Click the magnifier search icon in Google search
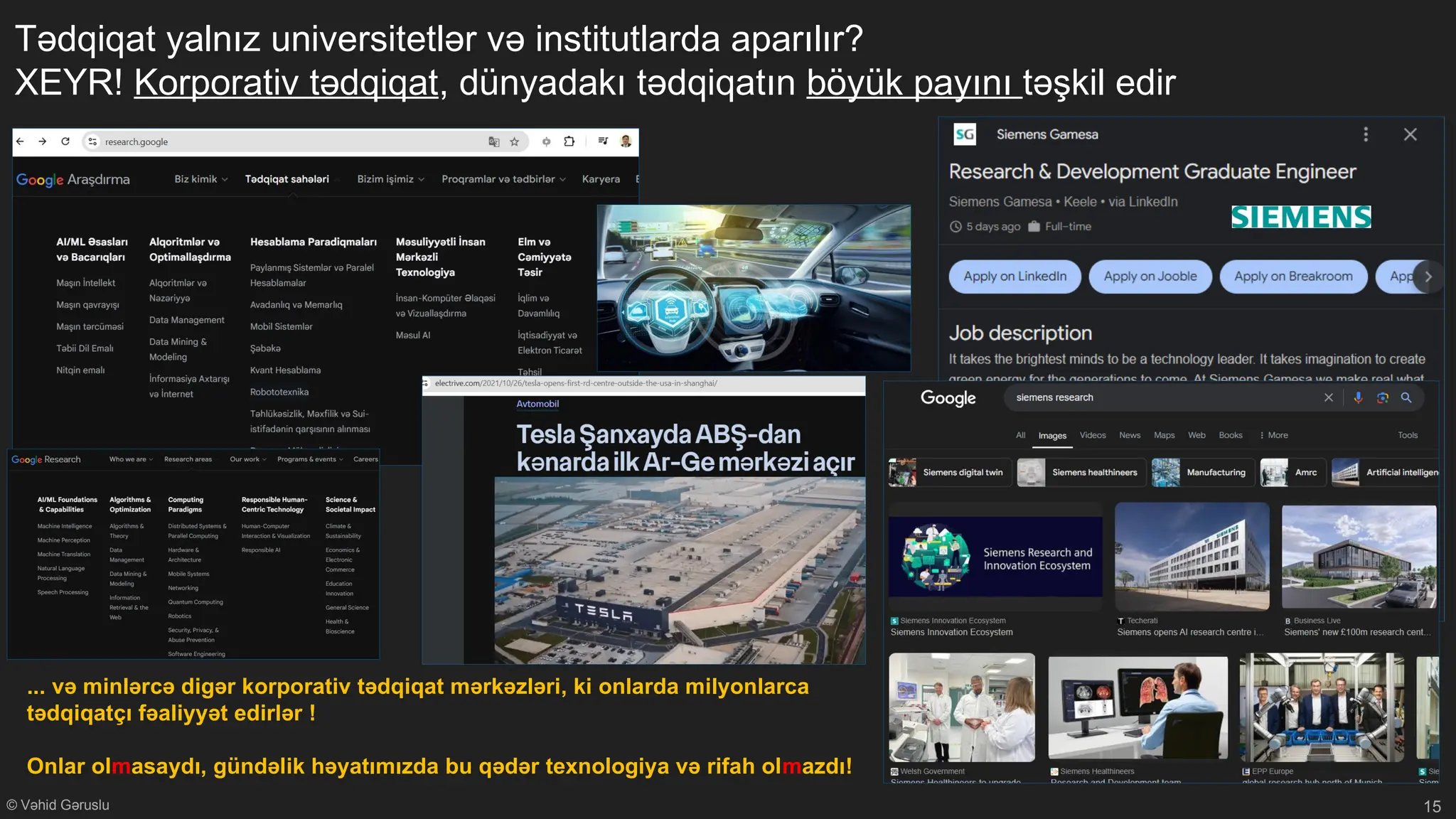The height and width of the screenshot is (819, 1456). (1406, 397)
